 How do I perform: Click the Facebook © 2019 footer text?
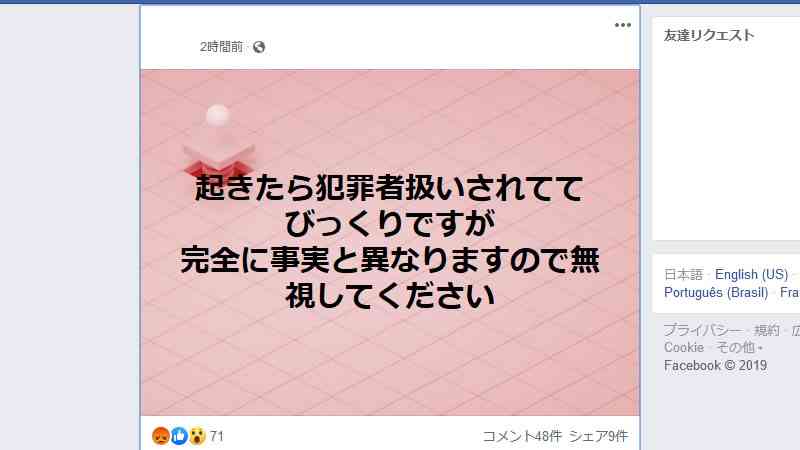coord(715,366)
